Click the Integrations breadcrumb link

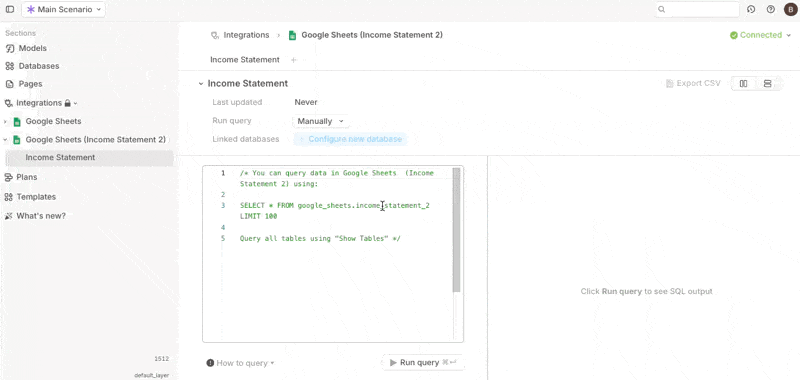point(246,35)
